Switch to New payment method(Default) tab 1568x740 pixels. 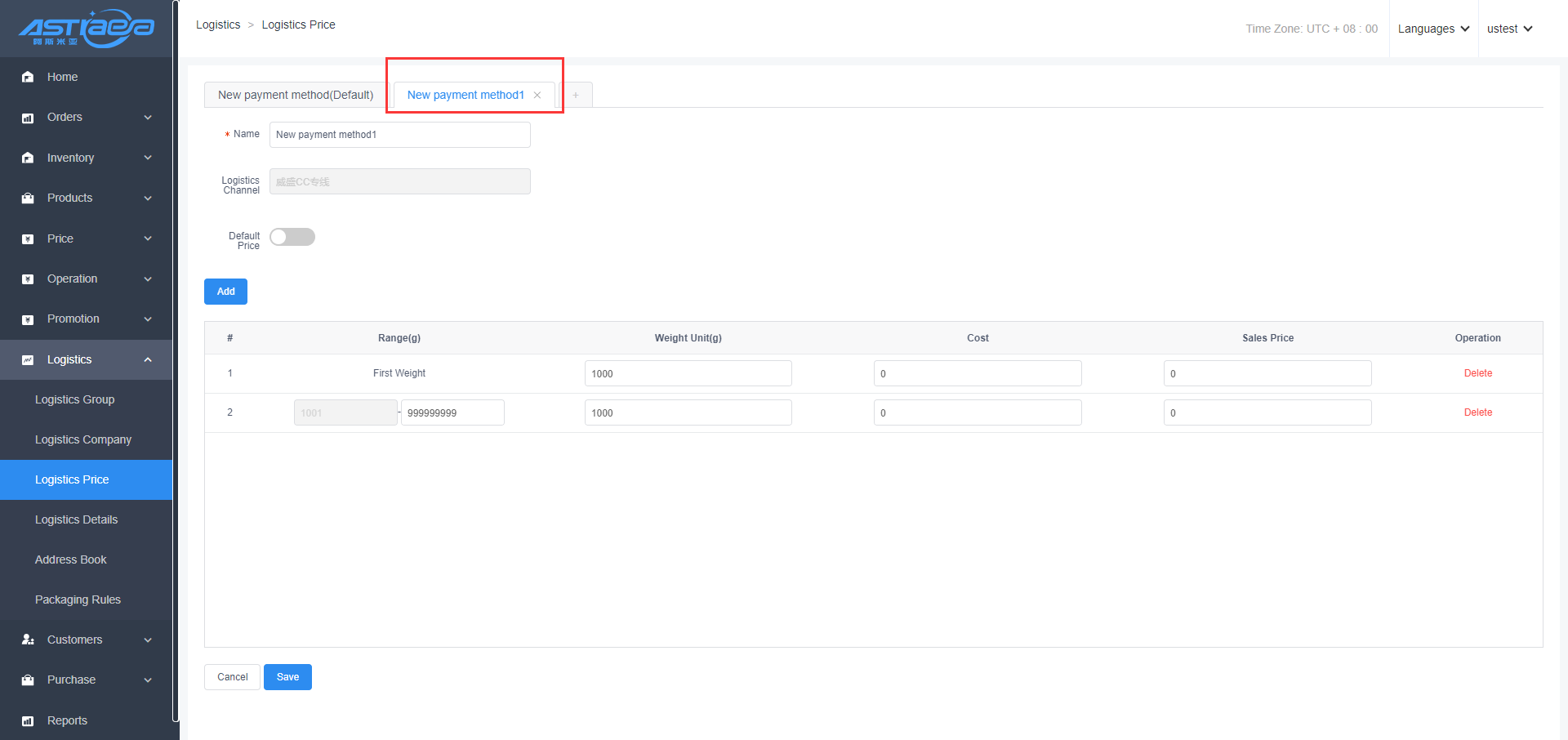[296, 96]
